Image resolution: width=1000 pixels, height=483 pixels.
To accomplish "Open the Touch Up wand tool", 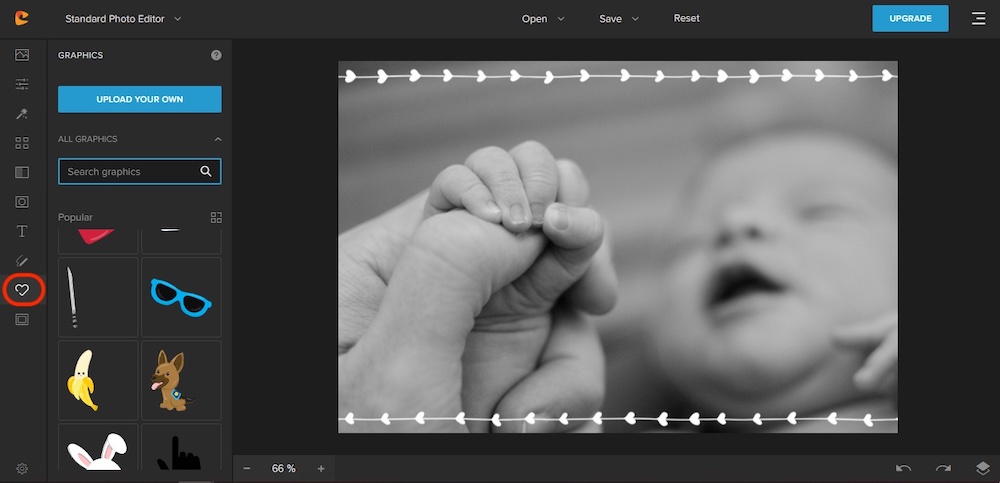I will (22, 114).
